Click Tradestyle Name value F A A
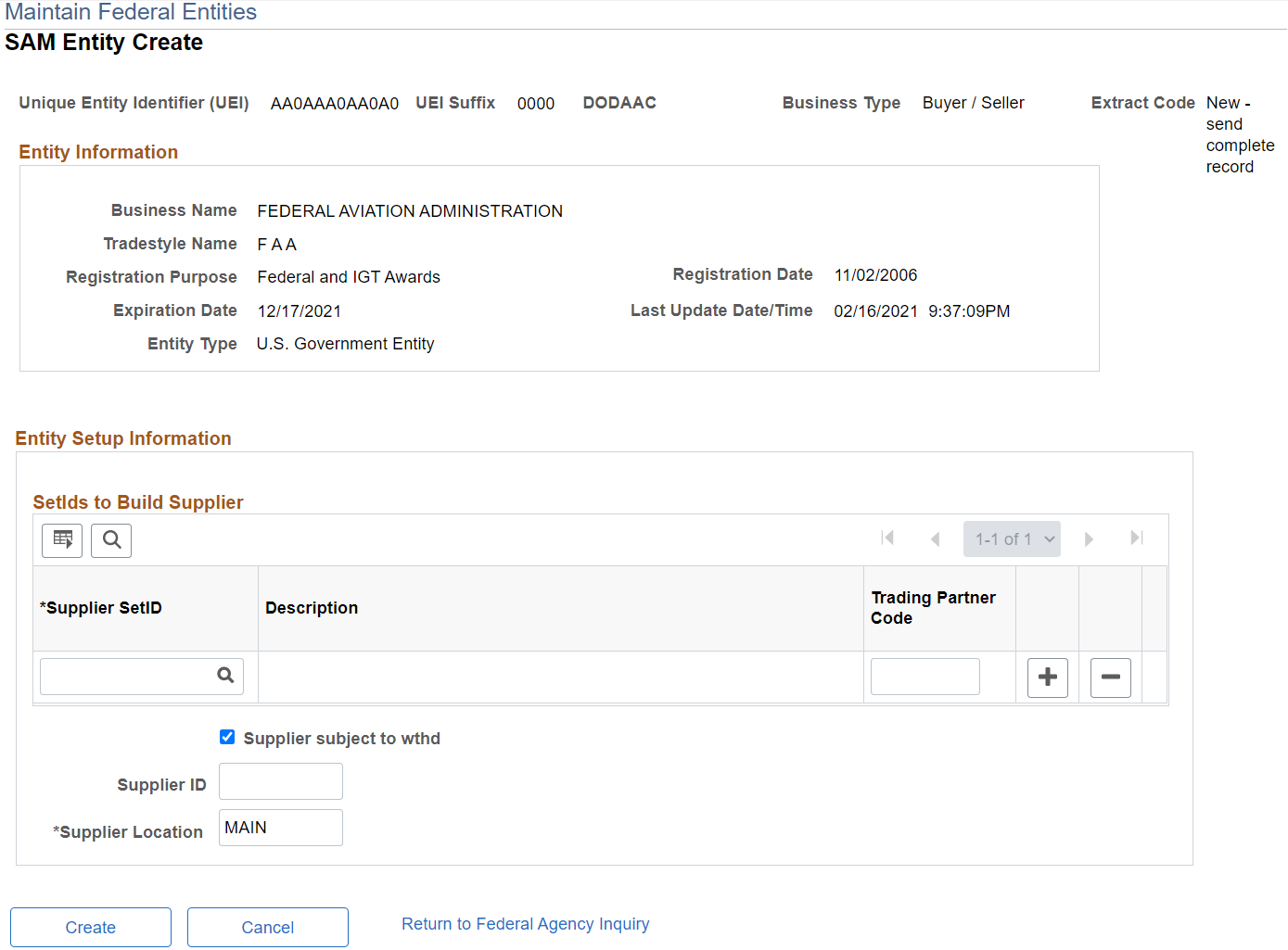The image size is (1288, 950). 277,245
